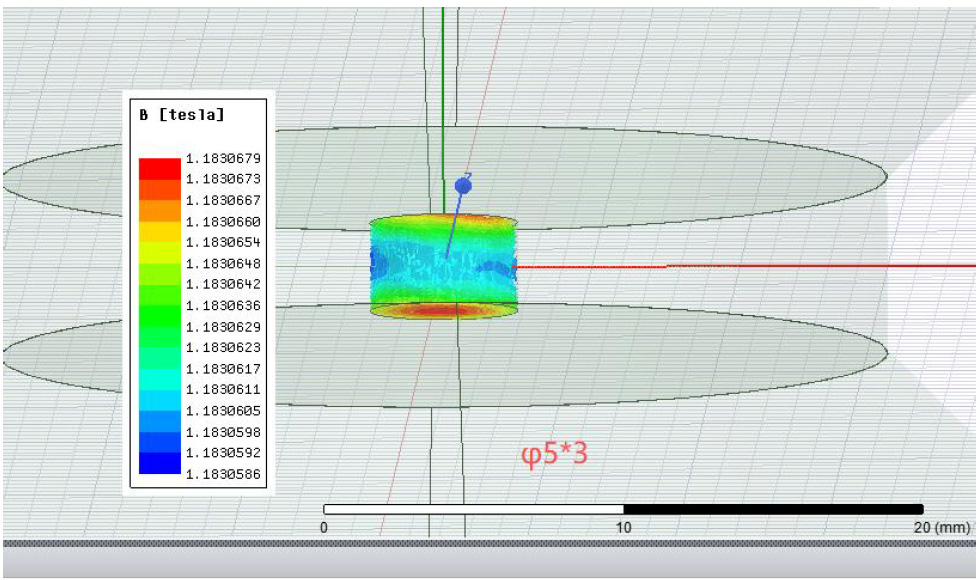Select the red φ5*3 annotation
980x580 pixels.
pyautogui.click(x=554, y=454)
